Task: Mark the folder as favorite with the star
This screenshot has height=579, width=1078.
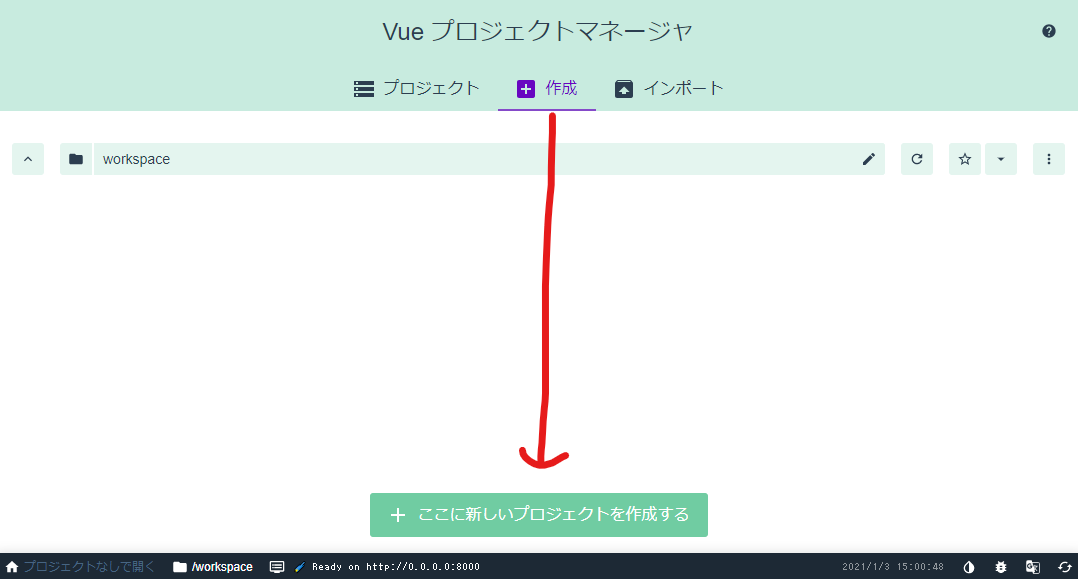Action: [965, 159]
